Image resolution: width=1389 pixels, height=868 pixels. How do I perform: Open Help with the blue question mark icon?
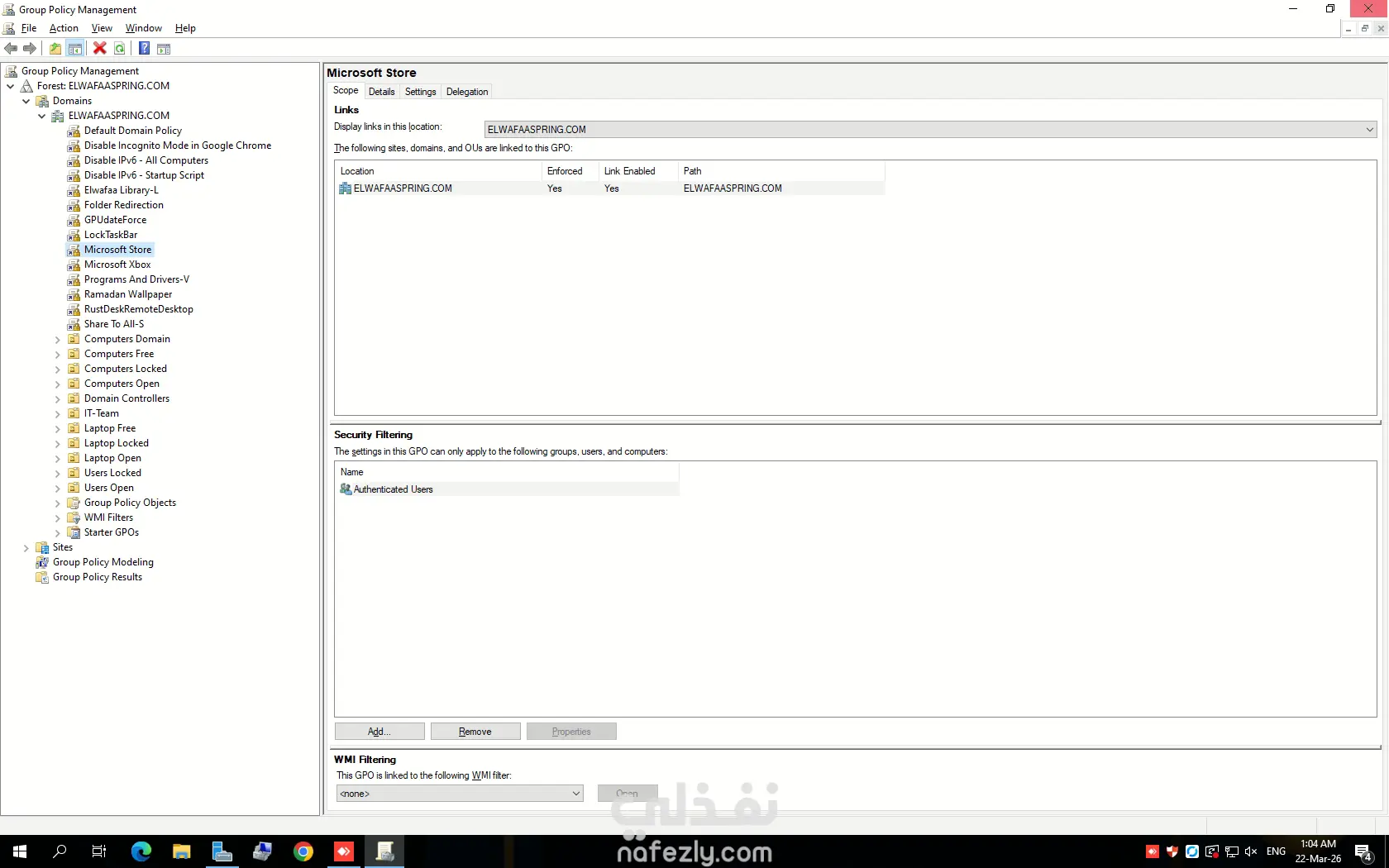(144, 49)
